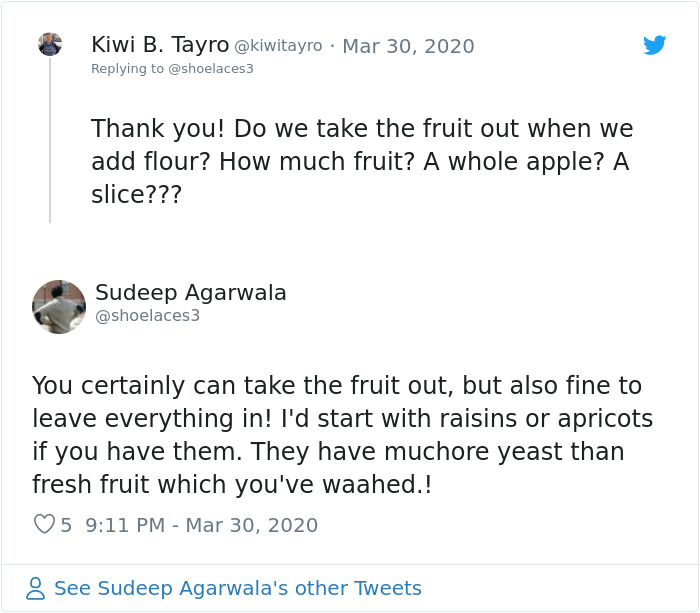Open Kiwi B. Tayro's small avatar

click(50, 45)
